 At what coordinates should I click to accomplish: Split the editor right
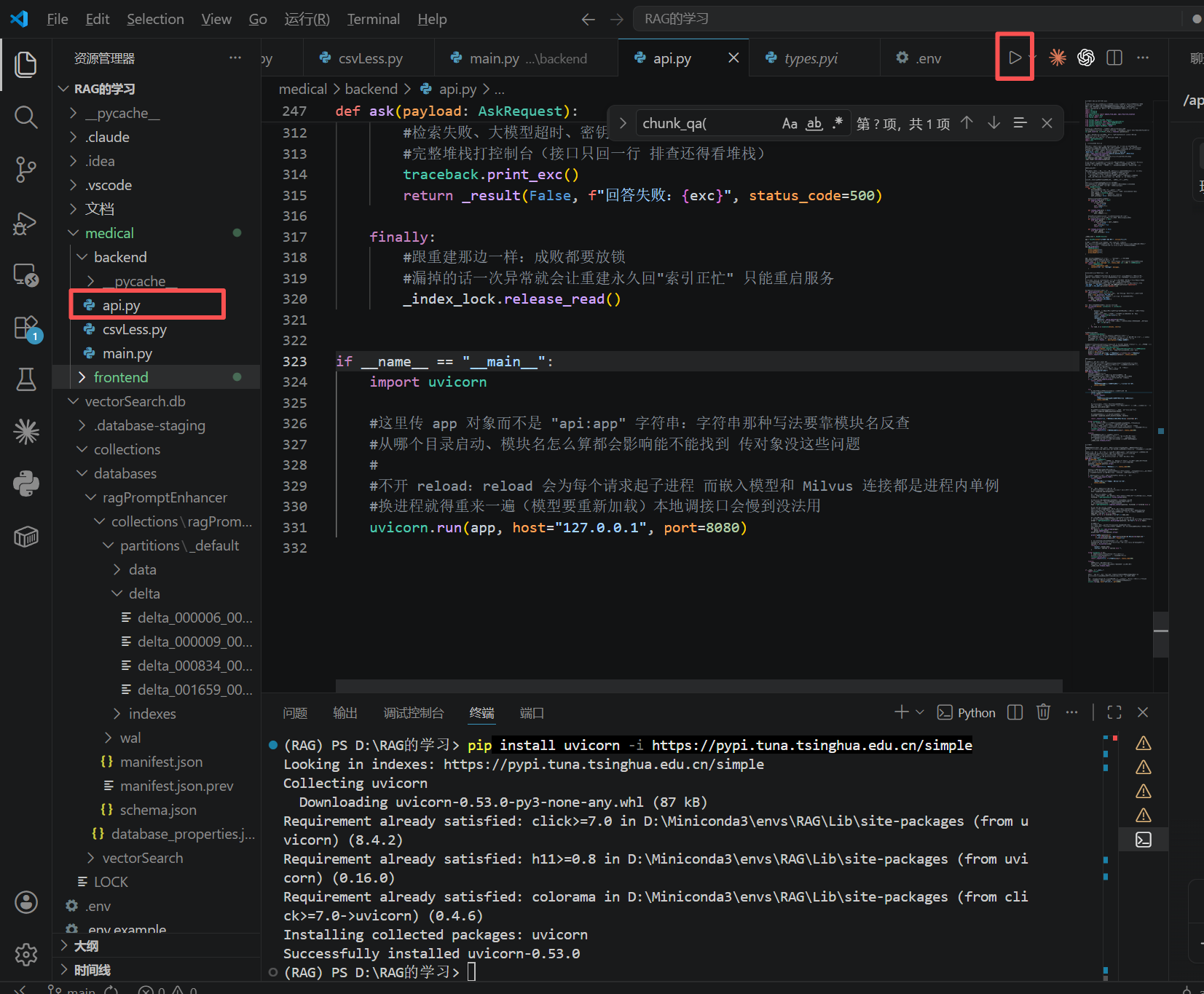click(x=1114, y=58)
